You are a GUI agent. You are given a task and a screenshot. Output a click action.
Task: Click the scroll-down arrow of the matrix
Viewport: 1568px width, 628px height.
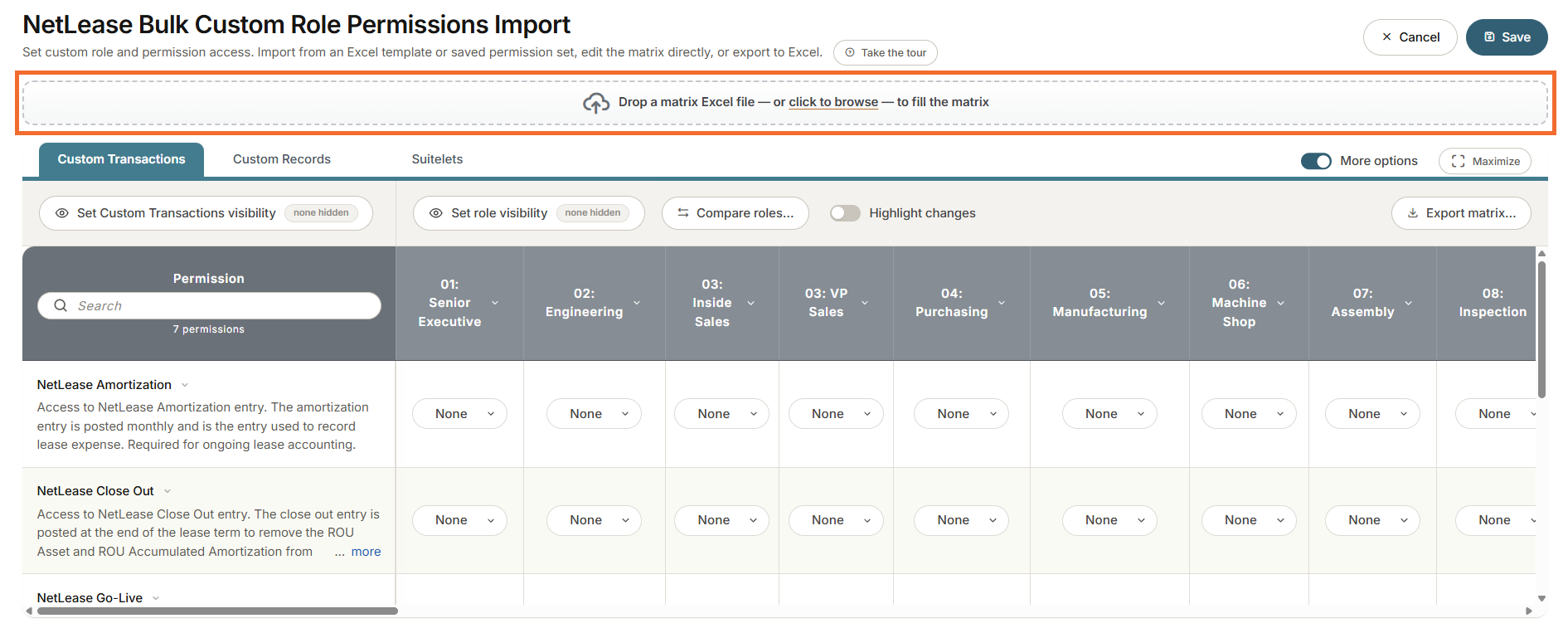pyautogui.click(x=1541, y=598)
